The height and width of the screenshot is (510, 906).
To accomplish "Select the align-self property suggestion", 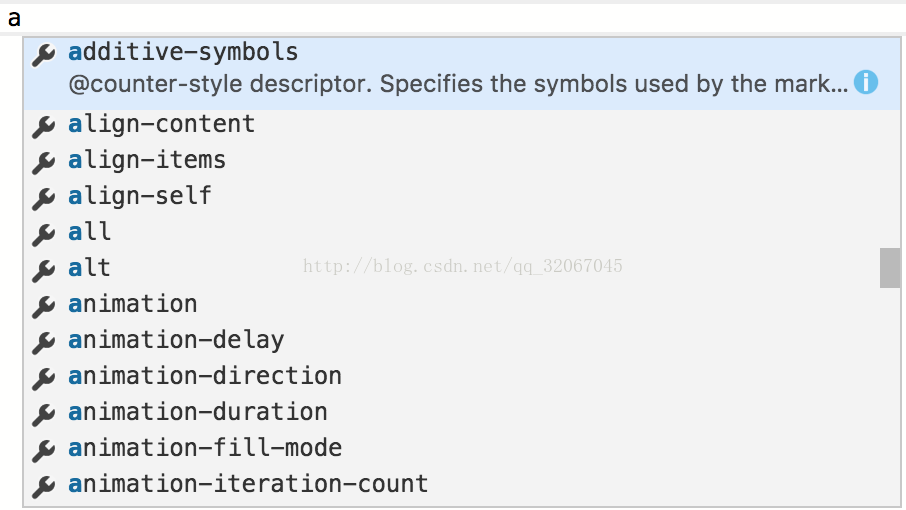I will coord(462,196).
